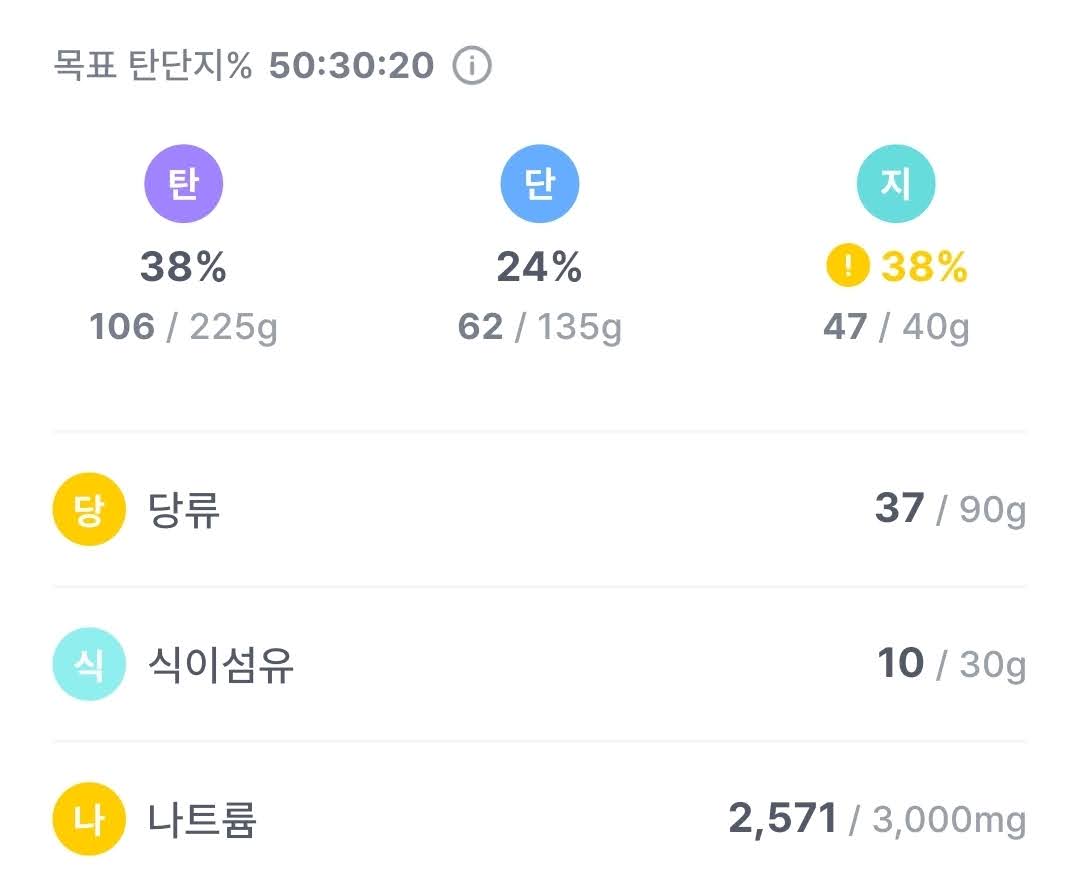Click the 목표 탄단지% label
Image resolution: width=1079 pixels, height=888 pixels.
[153, 66]
